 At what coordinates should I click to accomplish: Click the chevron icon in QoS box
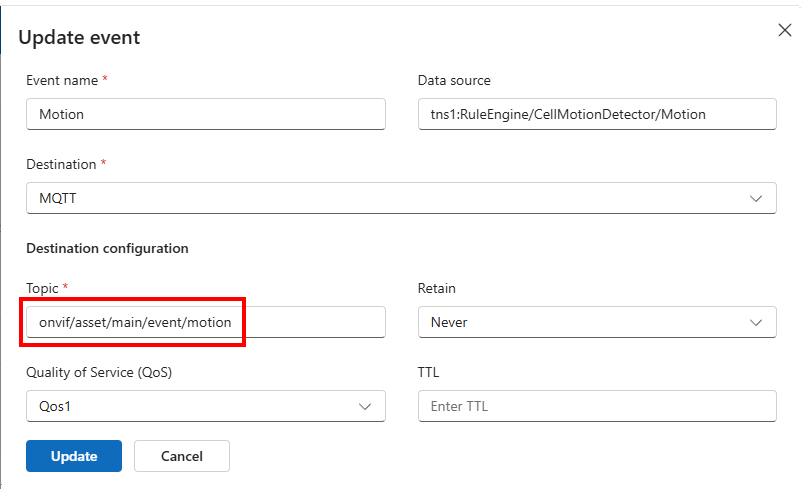(x=364, y=406)
